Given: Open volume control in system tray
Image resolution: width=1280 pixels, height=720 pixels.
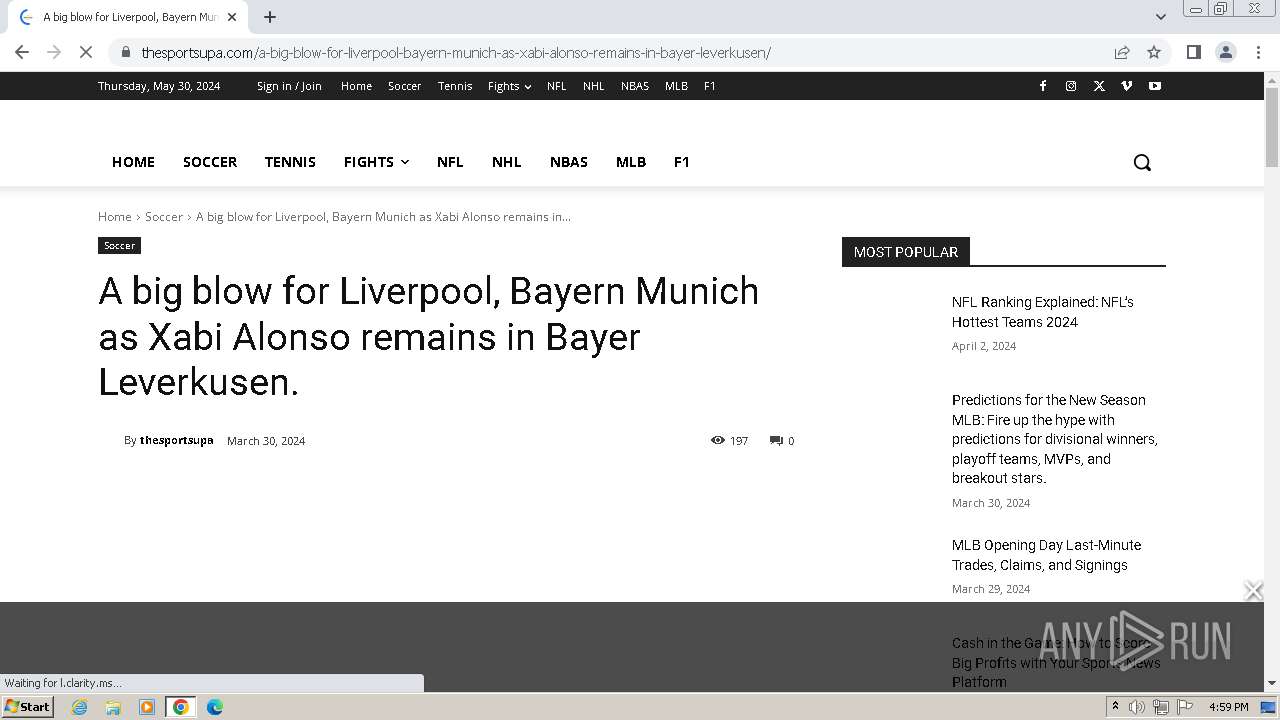Looking at the screenshot, I should [x=1137, y=707].
